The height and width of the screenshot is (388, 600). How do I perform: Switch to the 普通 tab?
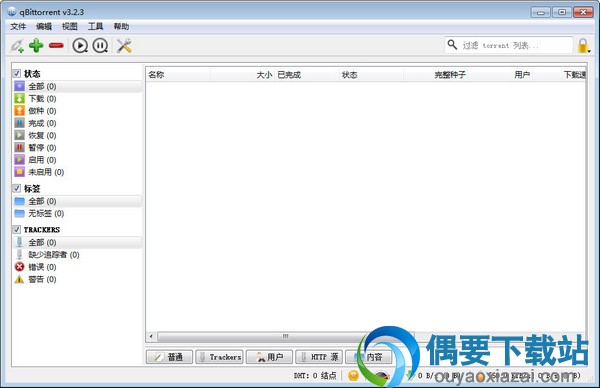pyautogui.click(x=169, y=357)
